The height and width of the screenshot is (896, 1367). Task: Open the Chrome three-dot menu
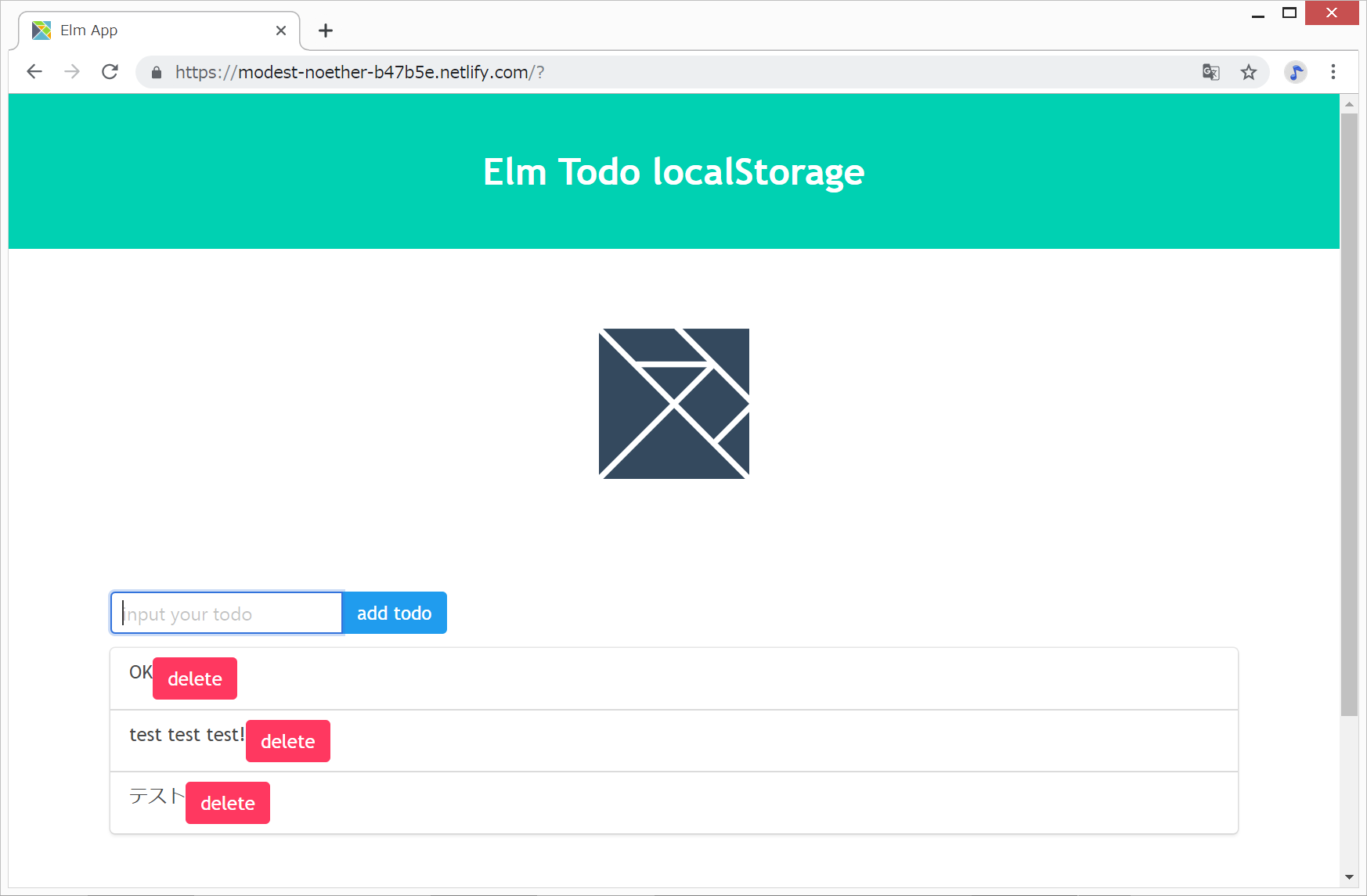[1333, 72]
